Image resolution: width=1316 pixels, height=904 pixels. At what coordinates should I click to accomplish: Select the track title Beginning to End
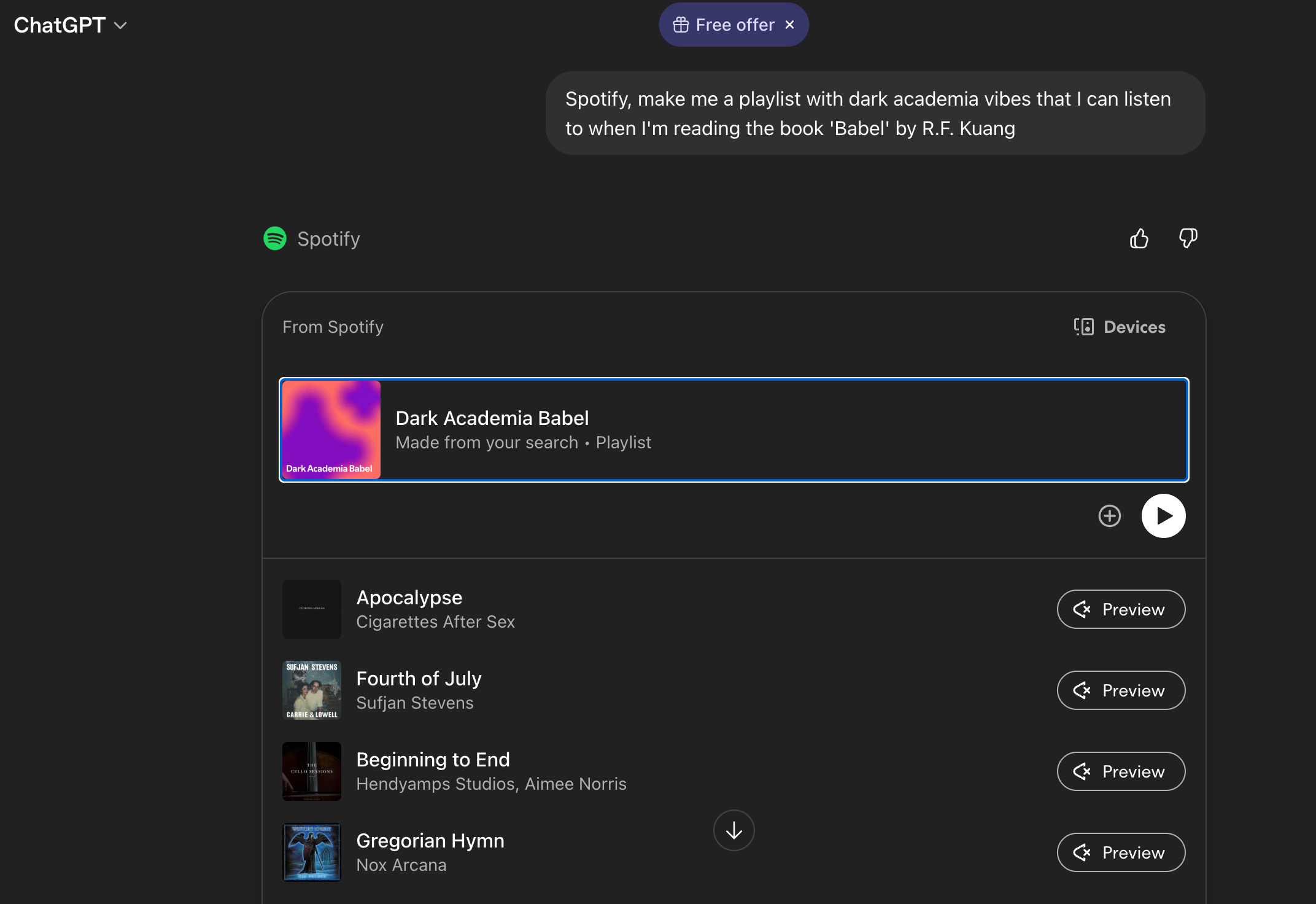click(x=433, y=760)
